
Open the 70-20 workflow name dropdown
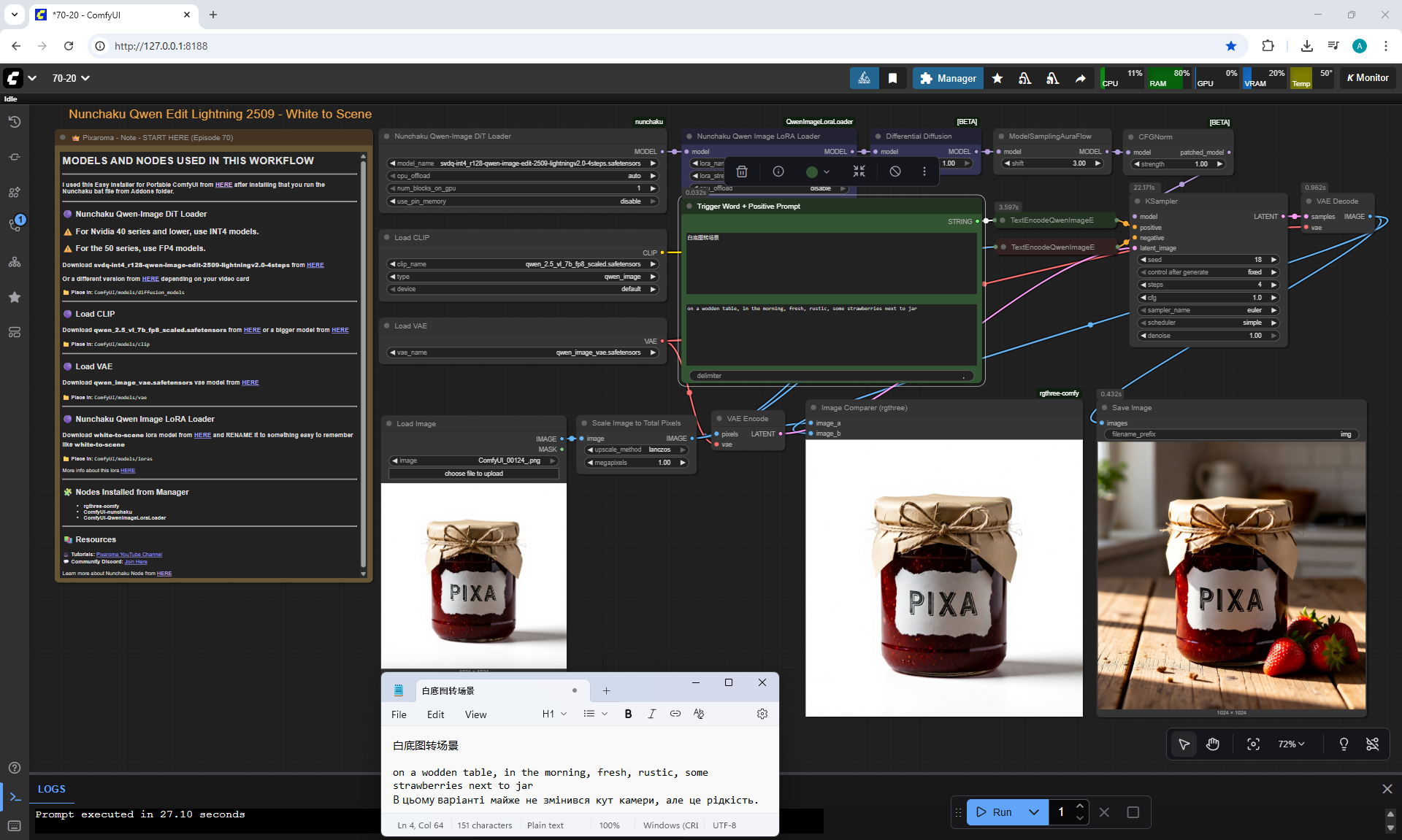(71, 78)
